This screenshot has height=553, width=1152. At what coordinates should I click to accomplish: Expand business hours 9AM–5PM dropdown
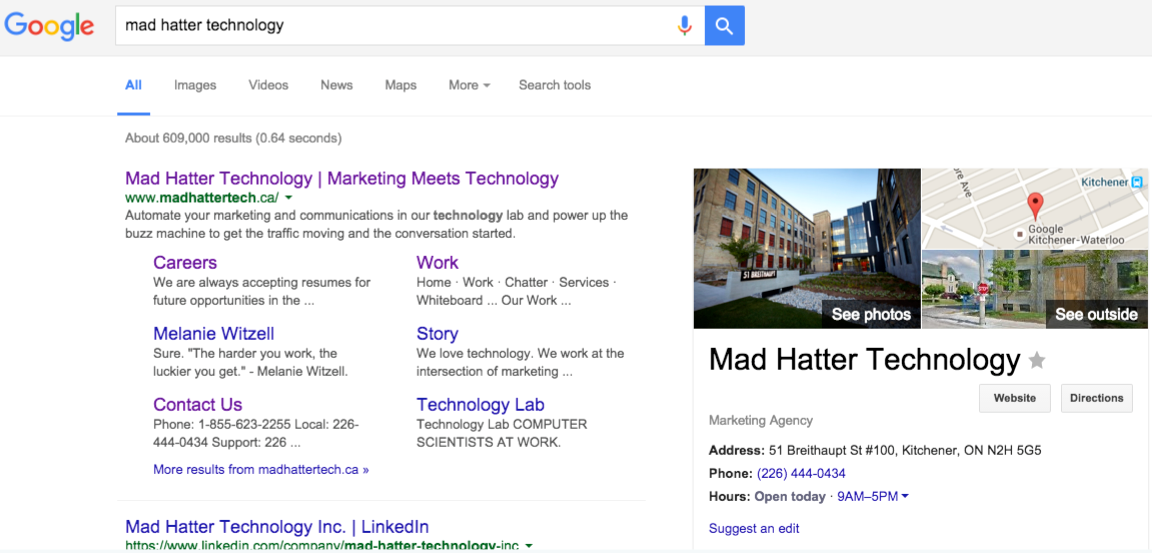(x=905, y=496)
